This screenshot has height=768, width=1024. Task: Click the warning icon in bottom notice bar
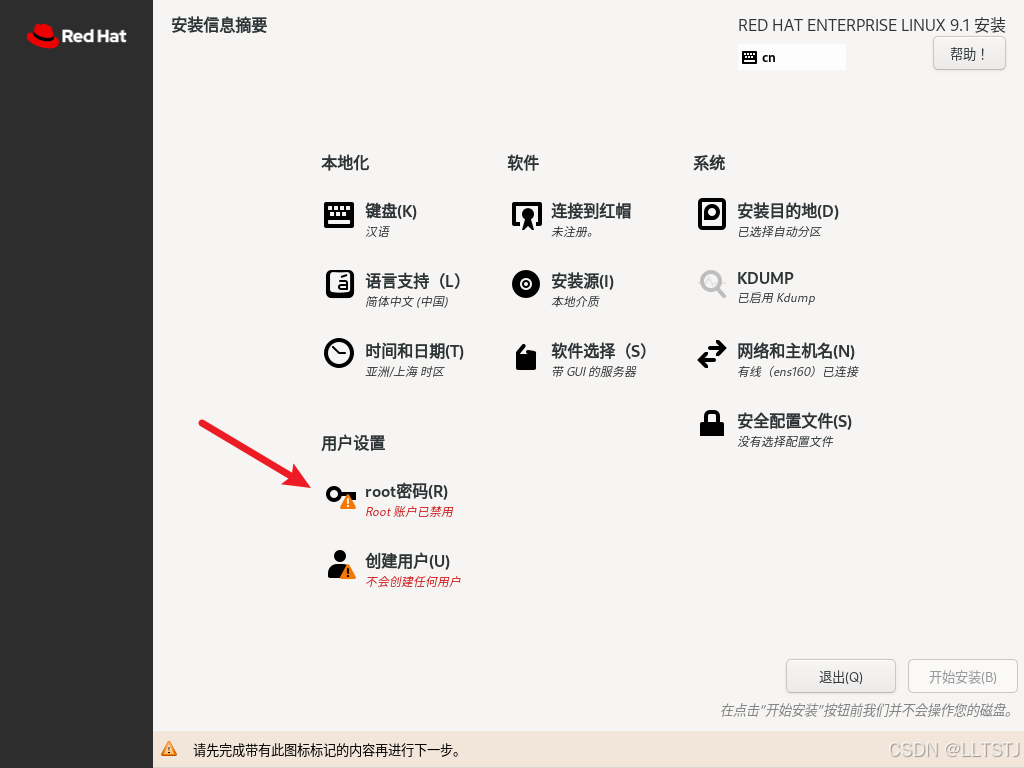[x=169, y=749]
